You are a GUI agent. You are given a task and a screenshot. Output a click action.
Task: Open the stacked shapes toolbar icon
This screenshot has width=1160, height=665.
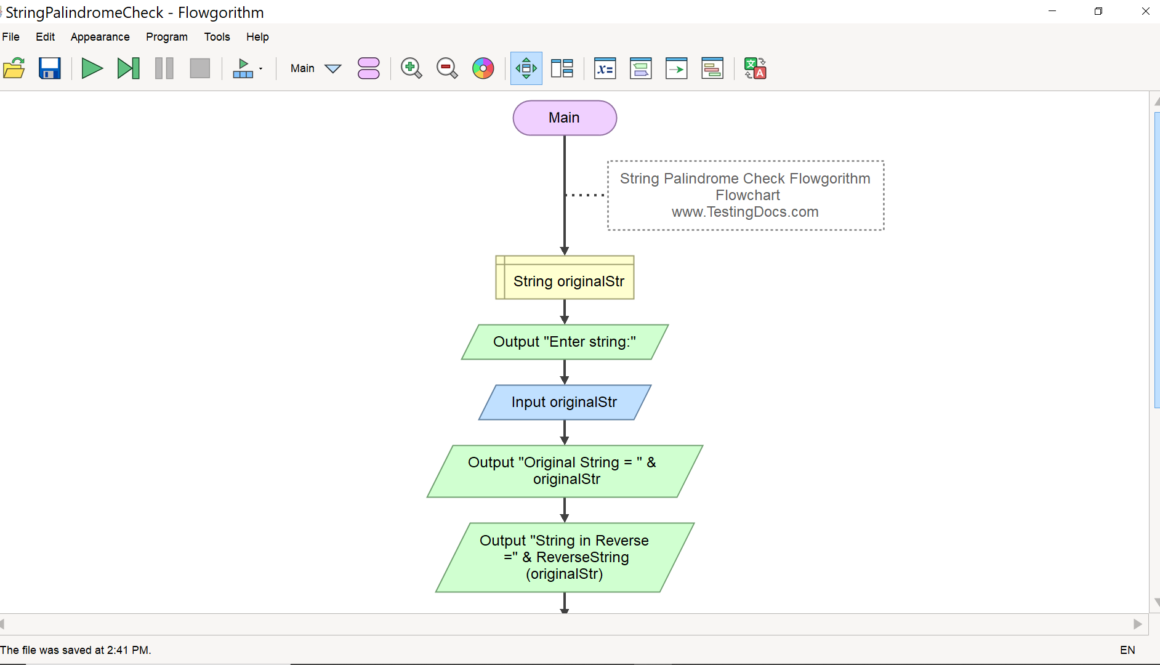point(712,69)
